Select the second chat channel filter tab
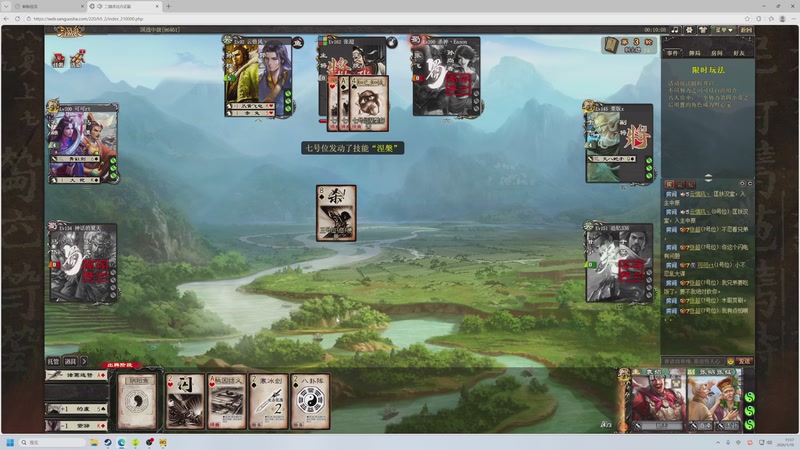800x450 pixels. pyautogui.click(x=680, y=184)
